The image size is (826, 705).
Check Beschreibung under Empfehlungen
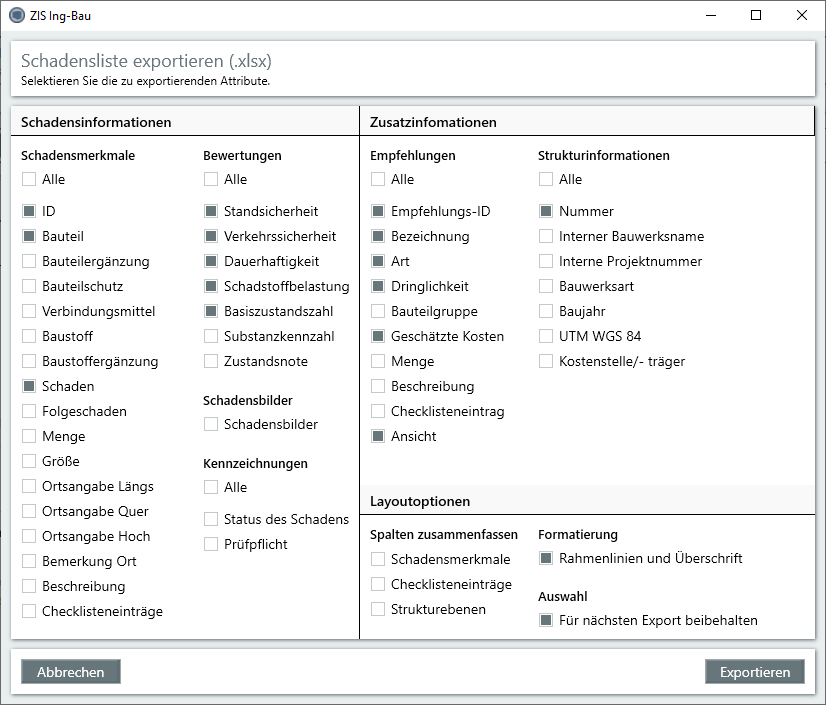[378, 386]
